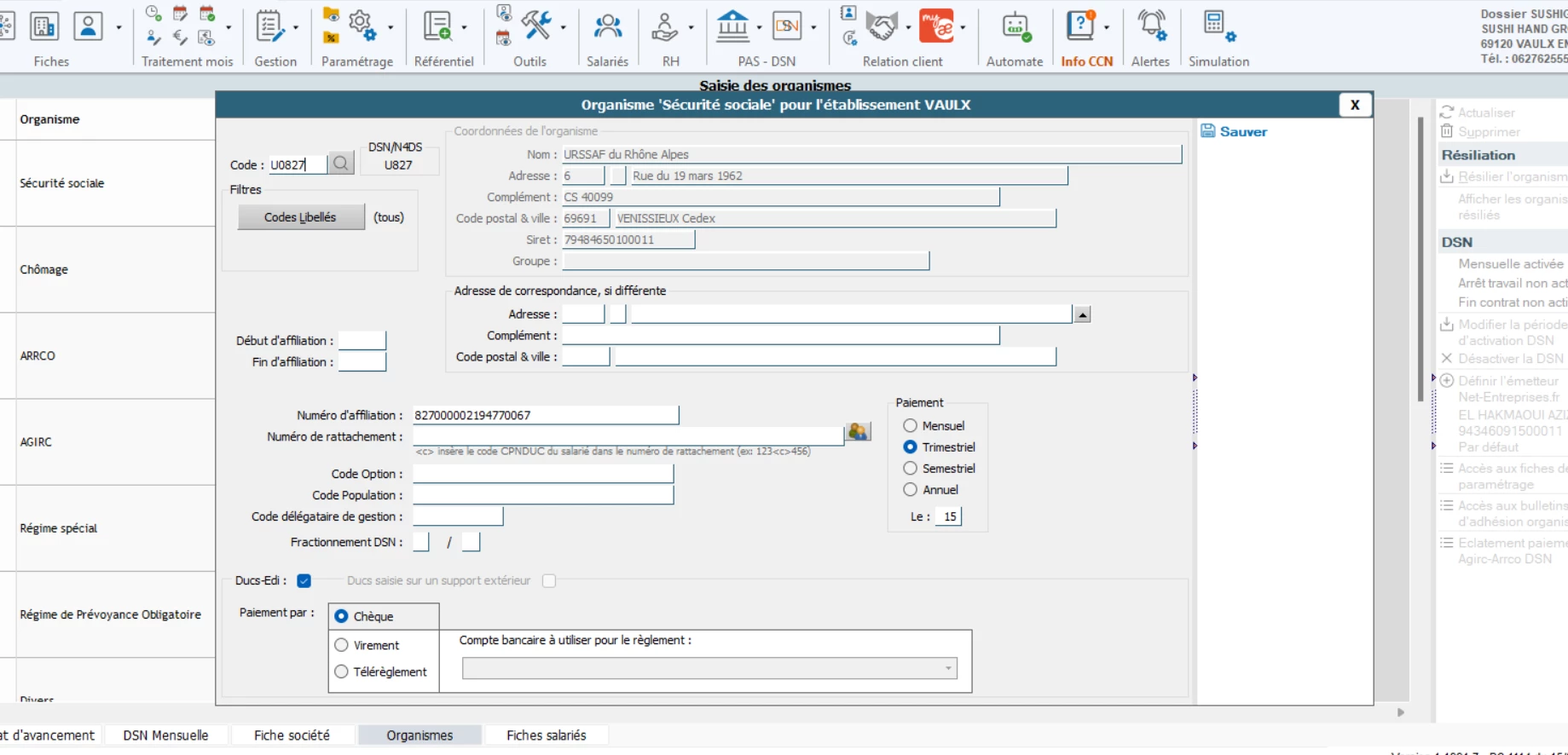Click the icon beside Numéro de rattachement
Image resolution: width=1568 pixels, height=755 pixels.
tap(858, 433)
